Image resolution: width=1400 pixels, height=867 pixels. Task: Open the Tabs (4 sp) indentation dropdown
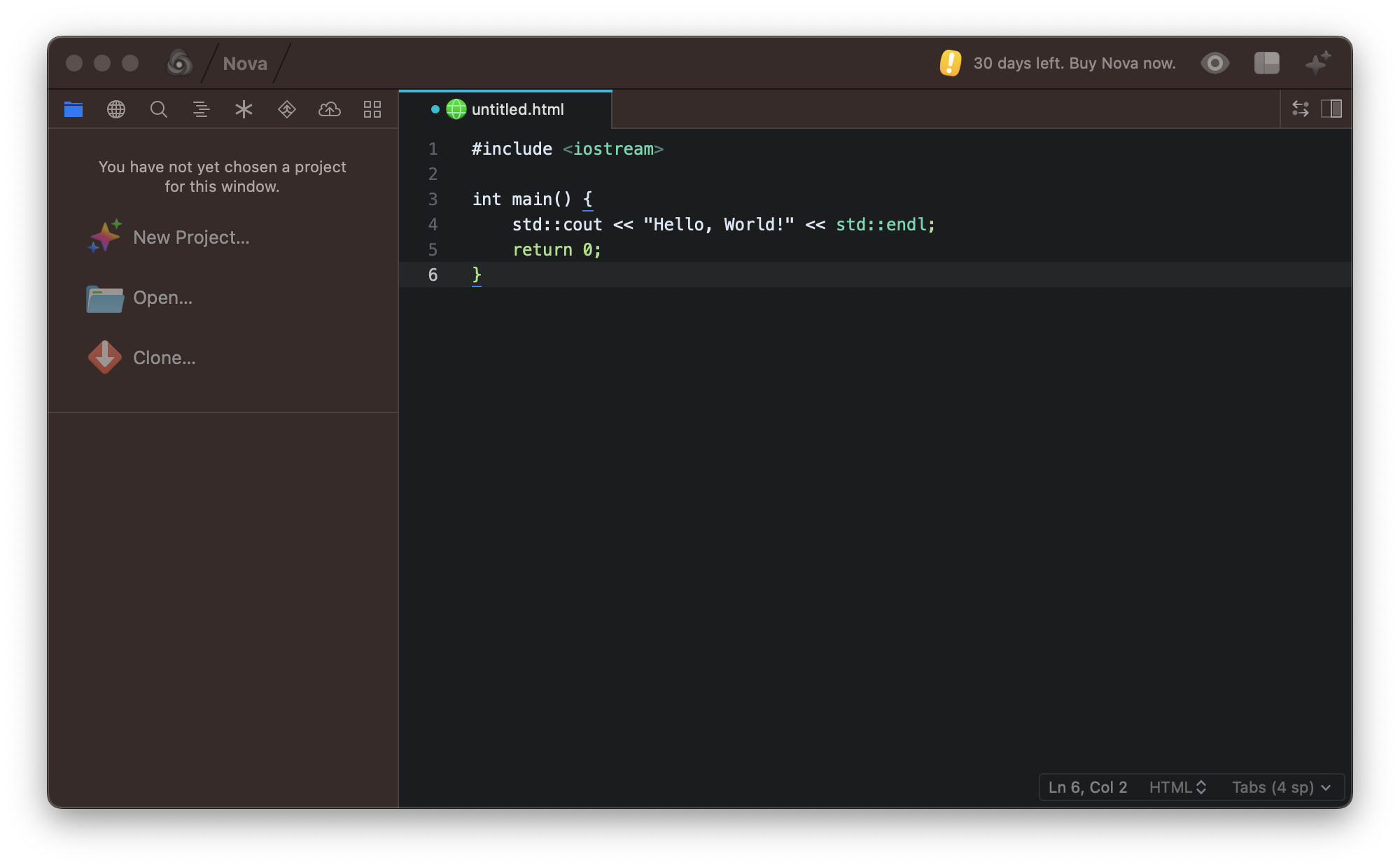point(1281,787)
